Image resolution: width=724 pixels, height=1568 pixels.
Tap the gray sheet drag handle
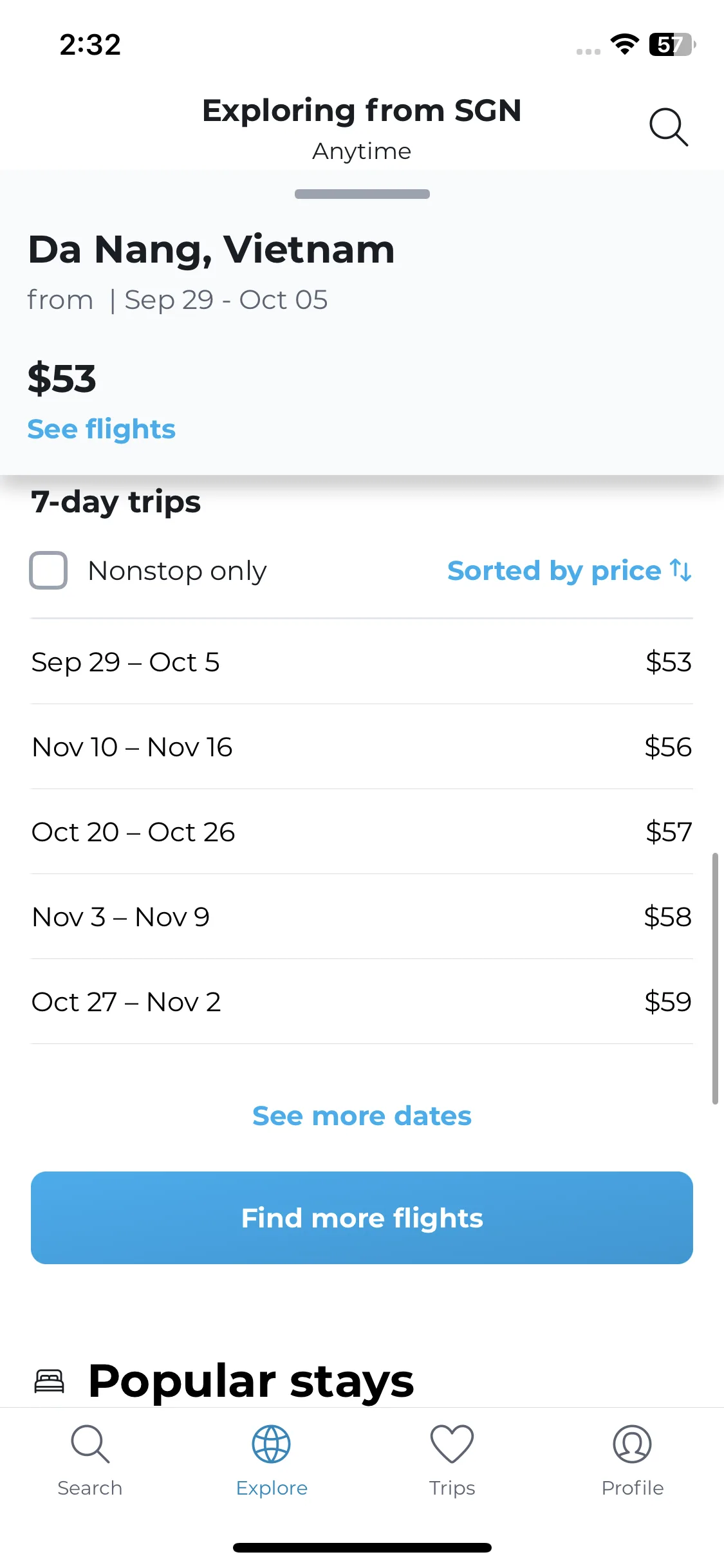362,194
